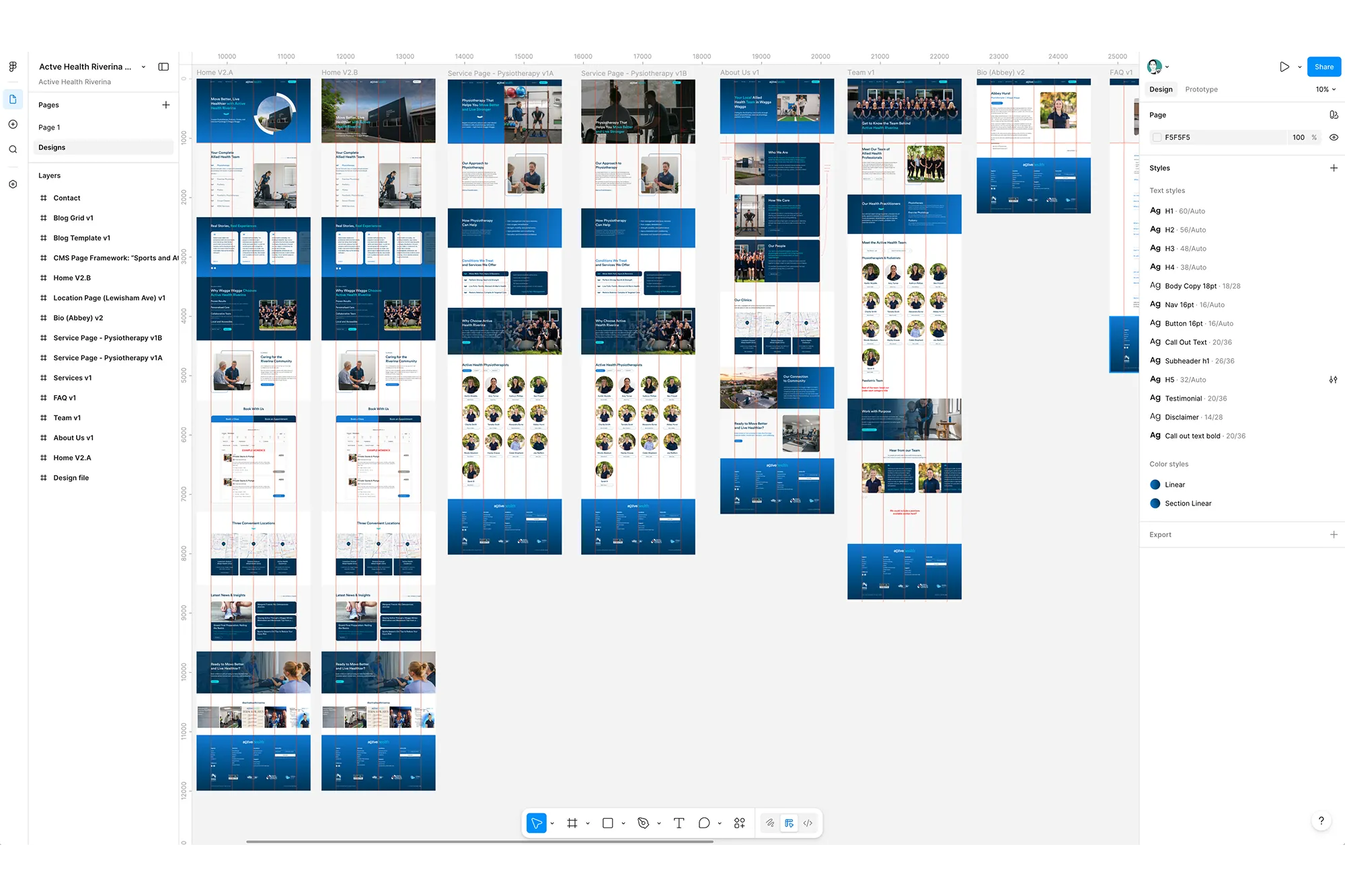This screenshot has height=896, width=1345.
Task: Open the file name dropdown chevron
Action: pos(143,67)
